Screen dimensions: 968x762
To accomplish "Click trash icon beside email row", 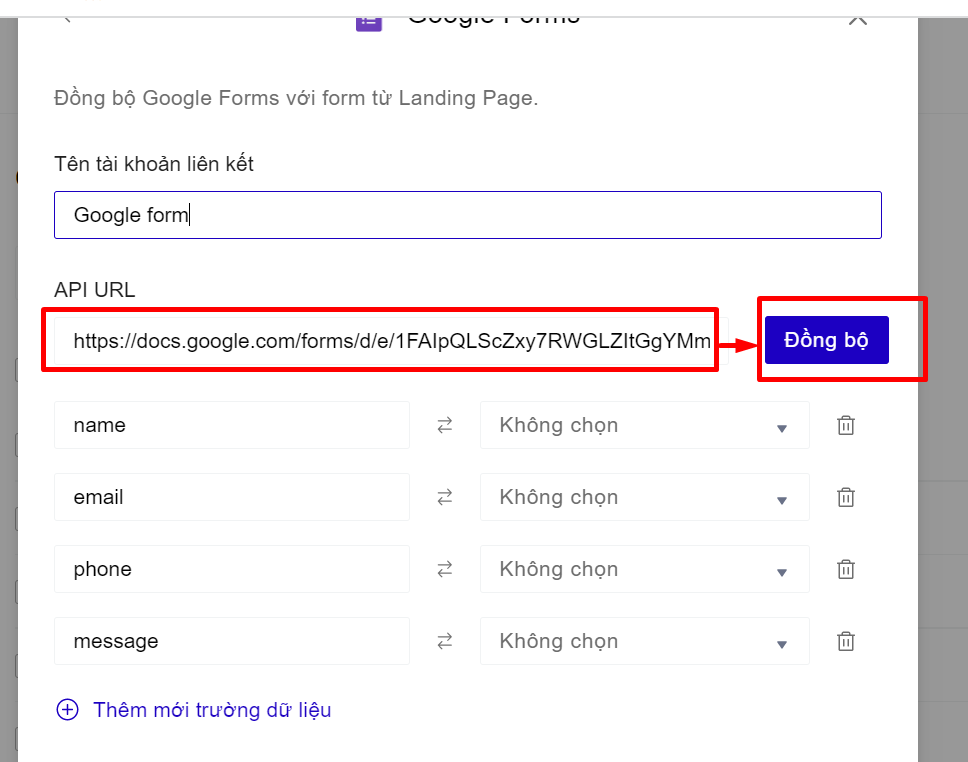I will coord(845,497).
